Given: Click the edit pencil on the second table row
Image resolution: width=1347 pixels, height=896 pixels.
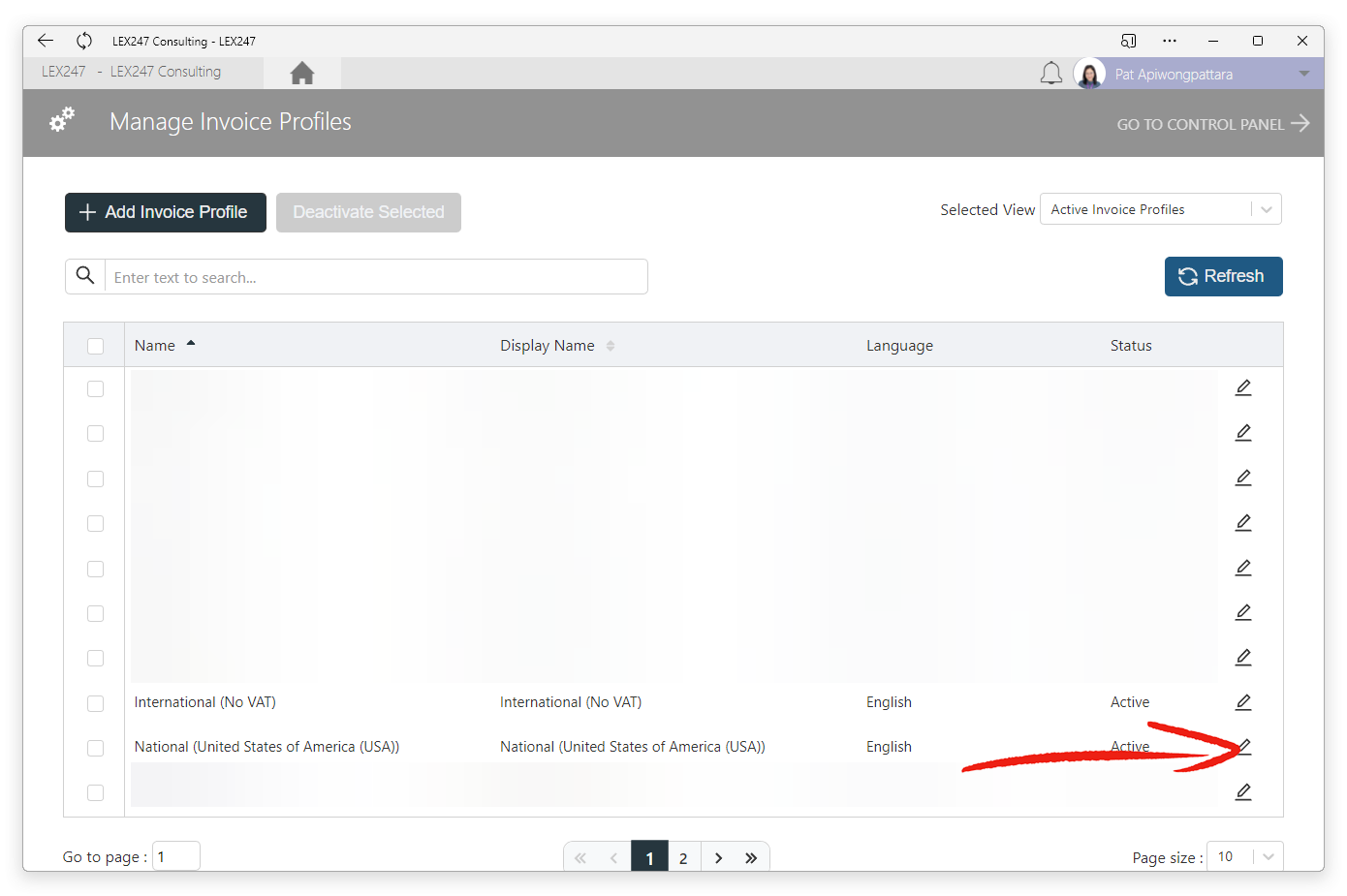Looking at the screenshot, I should click(x=1243, y=433).
